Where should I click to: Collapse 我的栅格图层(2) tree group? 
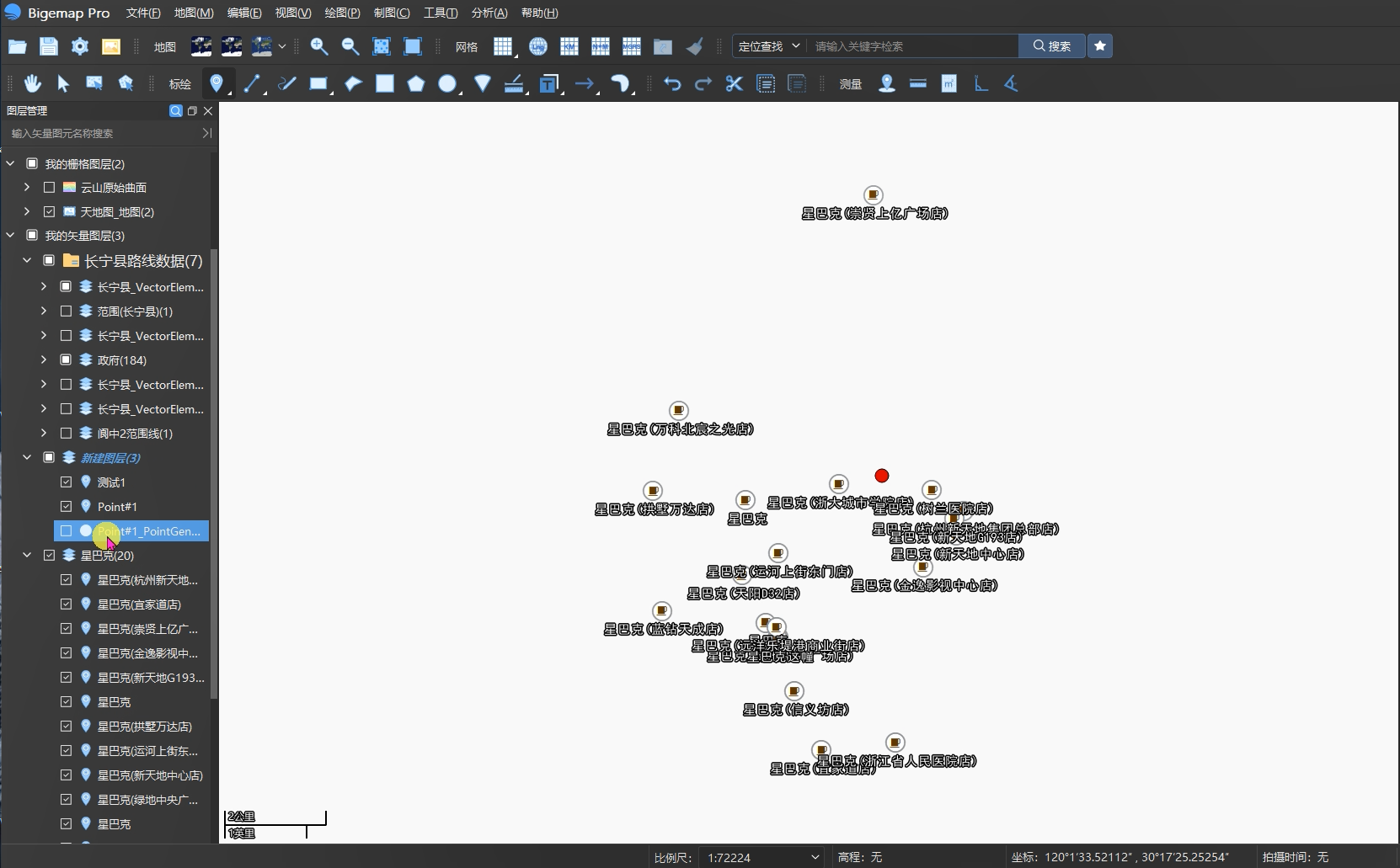(10, 163)
